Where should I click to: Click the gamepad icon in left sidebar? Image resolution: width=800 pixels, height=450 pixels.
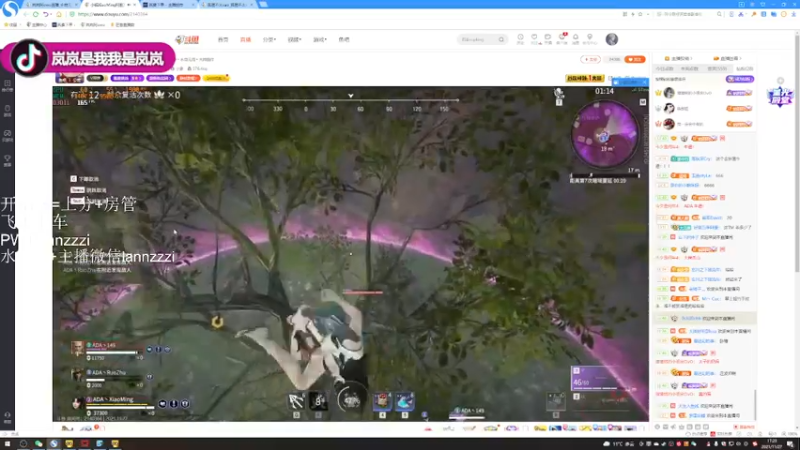point(7,135)
